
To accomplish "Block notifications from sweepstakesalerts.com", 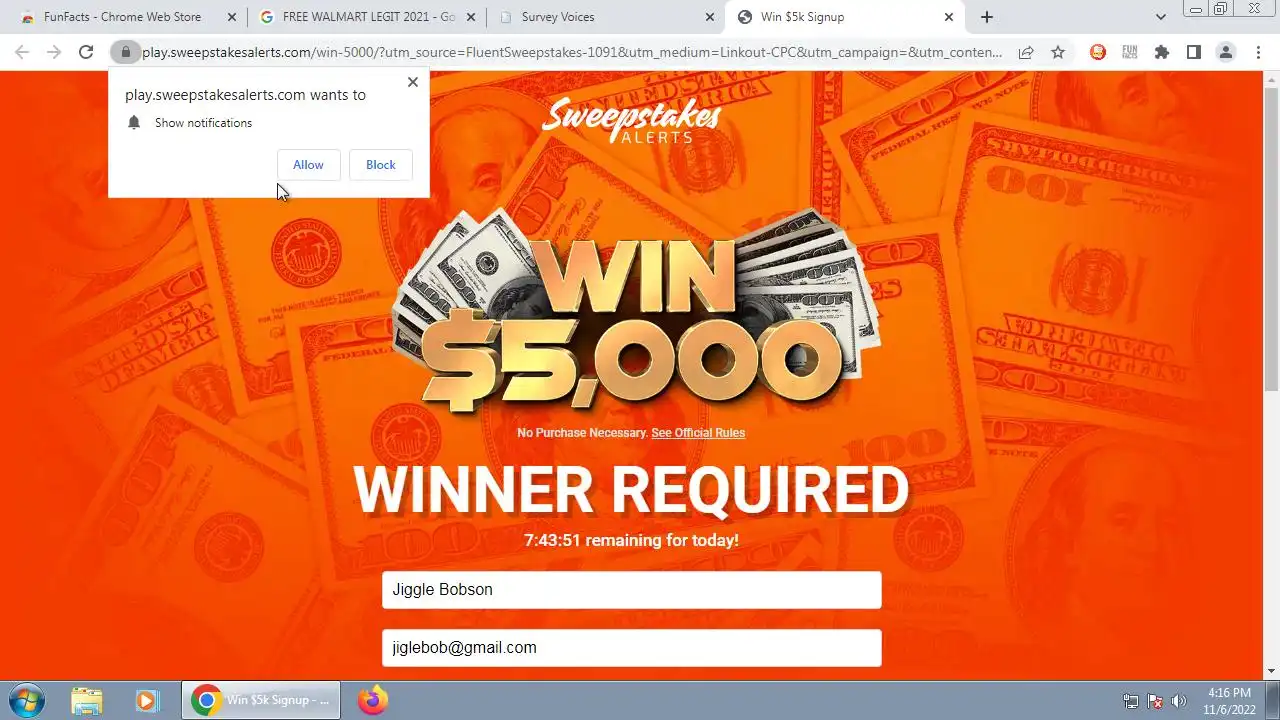I will [x=381, y=165].
